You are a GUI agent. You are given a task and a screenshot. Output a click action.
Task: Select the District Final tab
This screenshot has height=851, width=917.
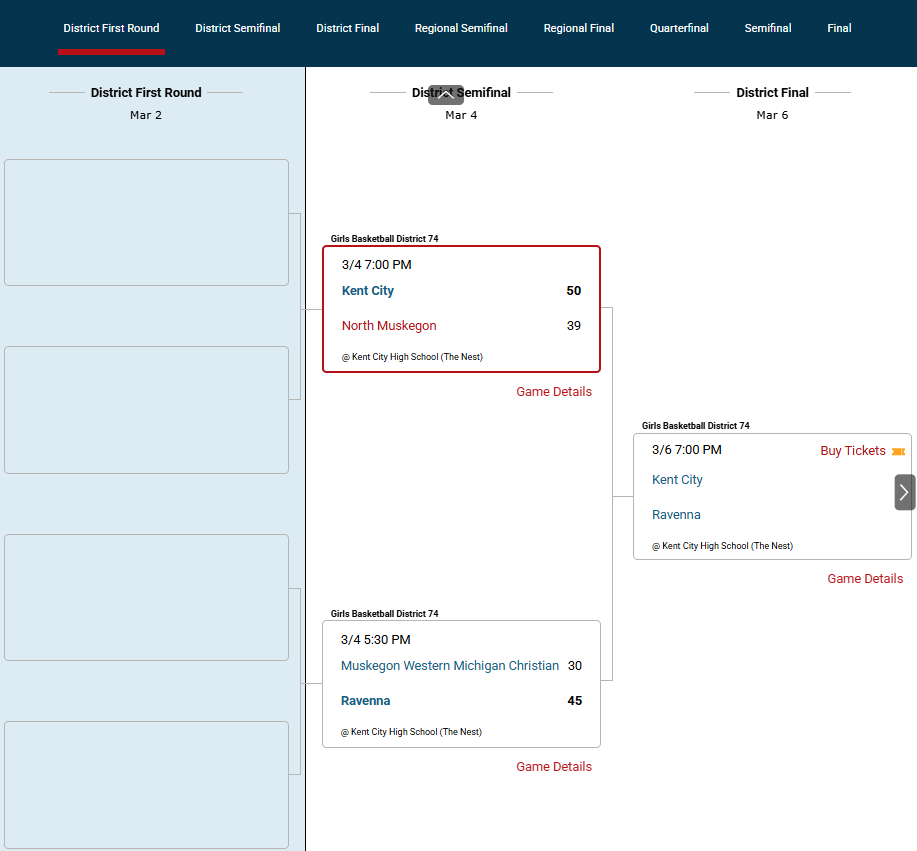click(348, 28)
